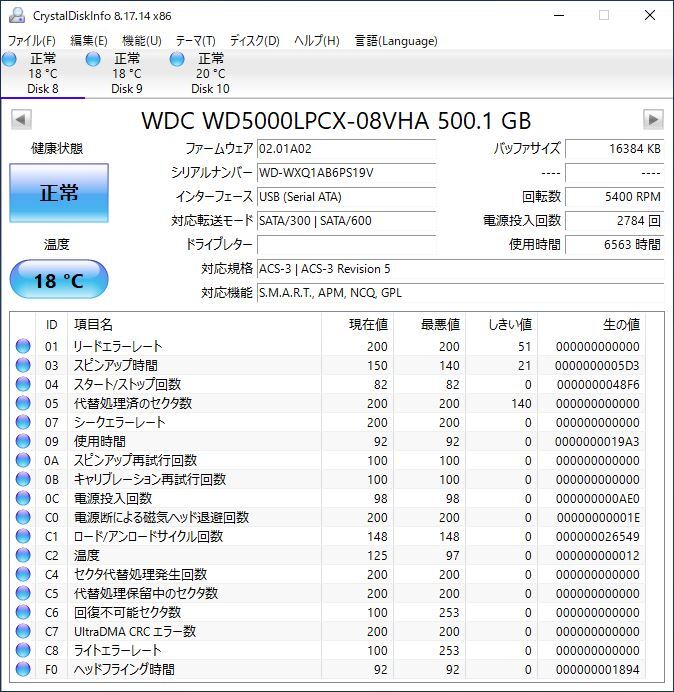Click the CrystalDiskInfo app icon in title bar

pyautogui.click(x=17, y=15)
